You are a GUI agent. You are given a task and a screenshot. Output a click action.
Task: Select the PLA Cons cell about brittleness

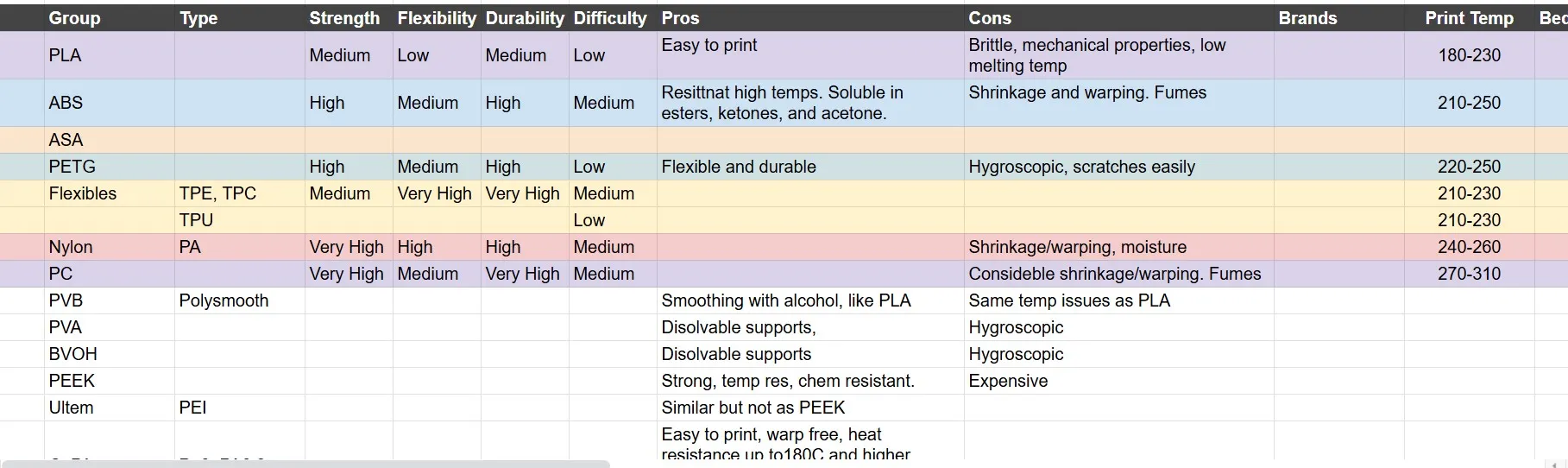click(1119, 56)
